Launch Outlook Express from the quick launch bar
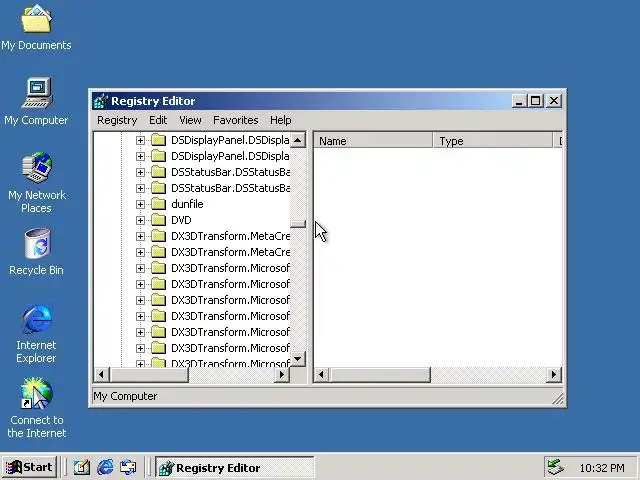 [128, 467]
